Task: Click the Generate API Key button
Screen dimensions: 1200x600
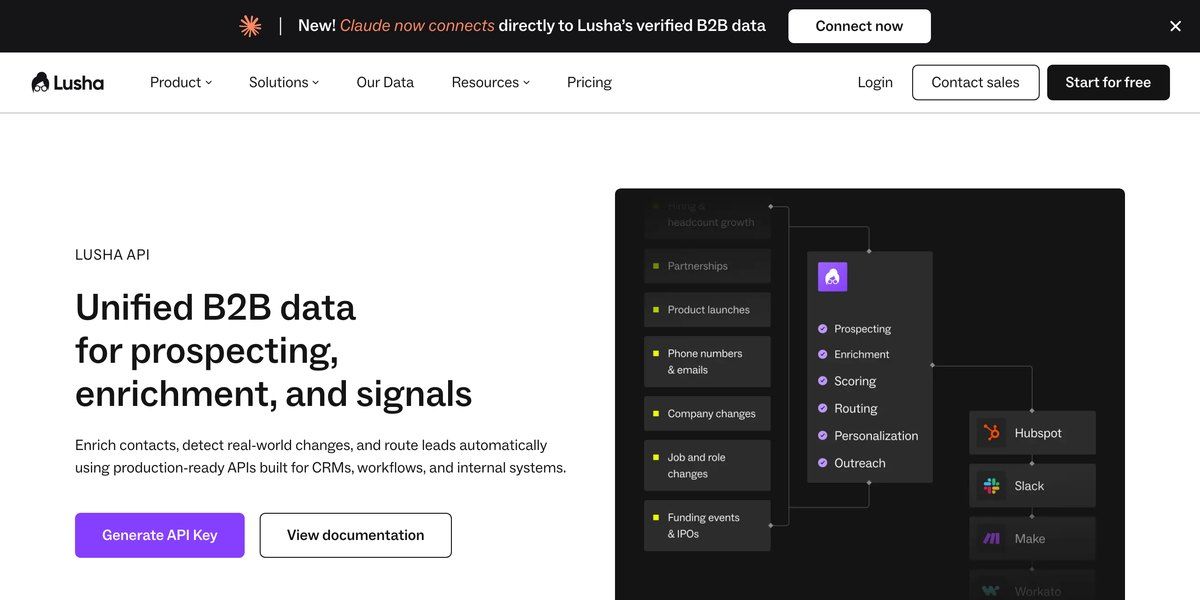Action: pyautogui.click(x=160, y=535)
